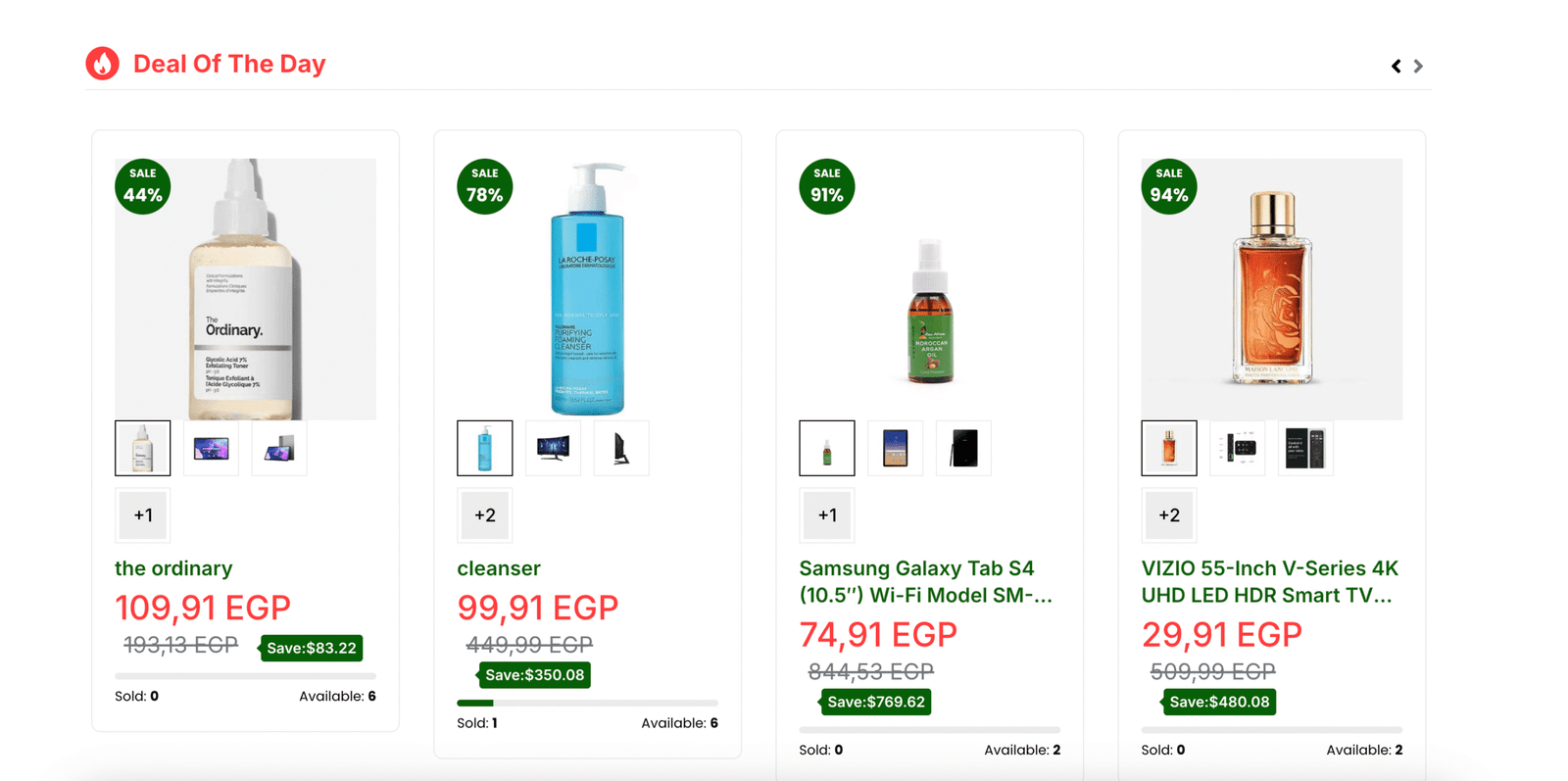Go to previous deals with left chevron
The height and width of the screenshot is (781, 1568).
pyautogui.click(x=1396, y=66)
